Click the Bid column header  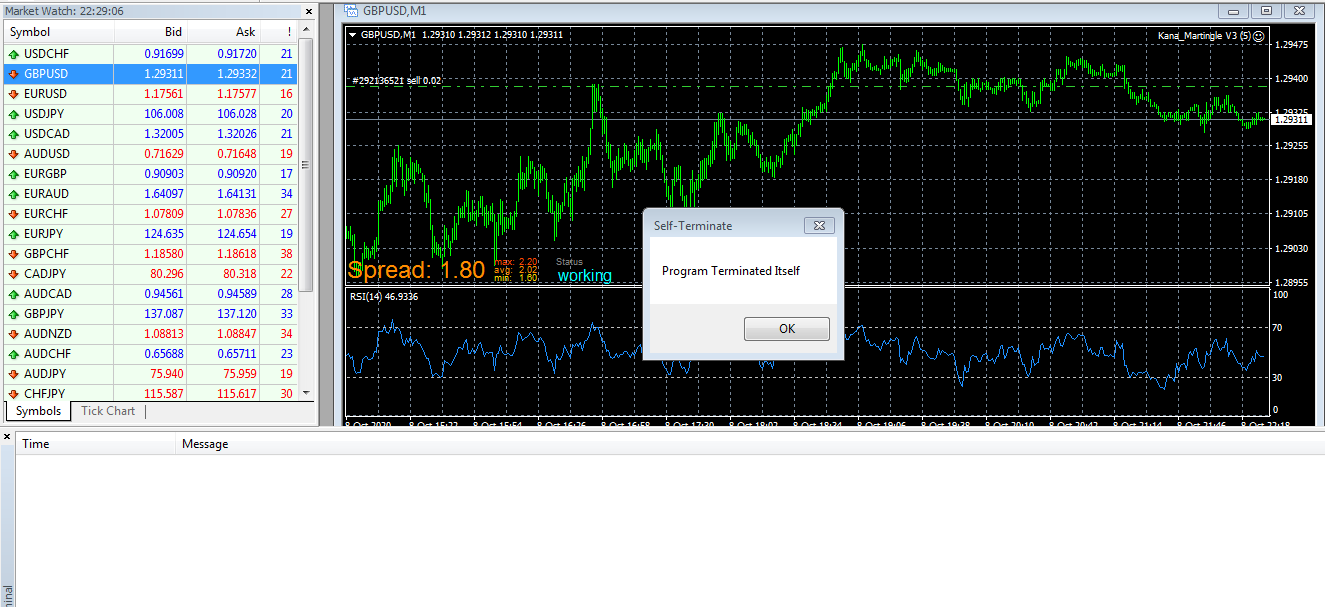click(x=151, y=32)
